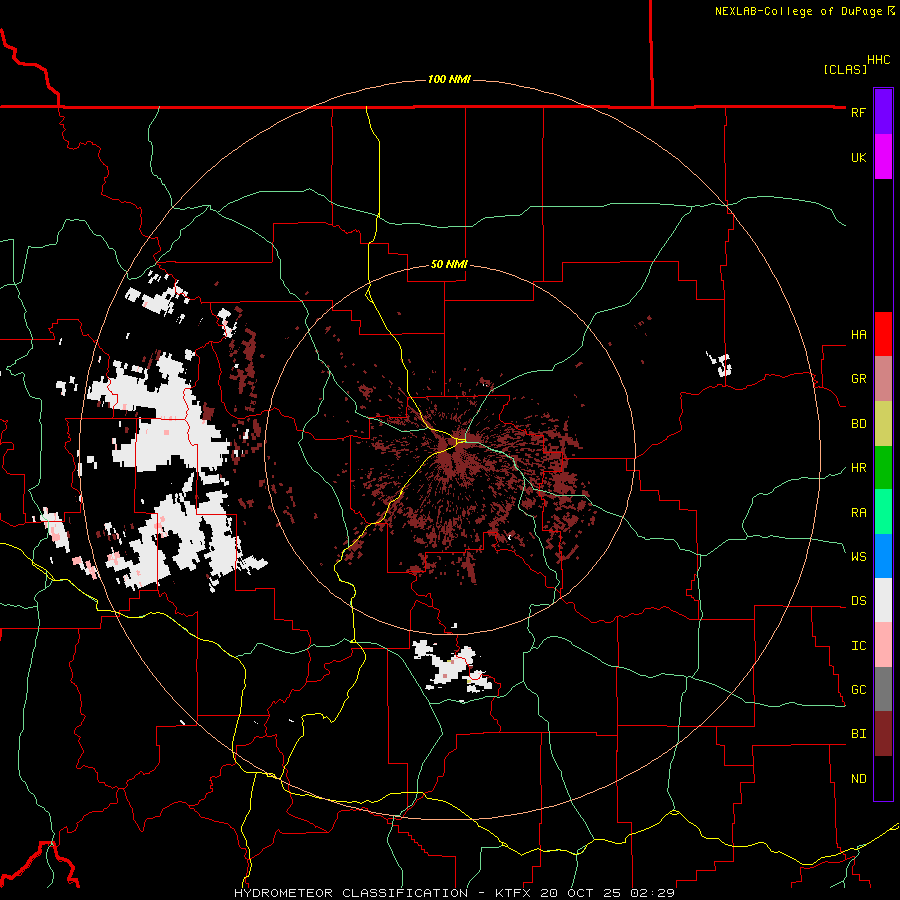Click the RA light green legend swatch
Viewport: 900px width, 900px height.
883,512
